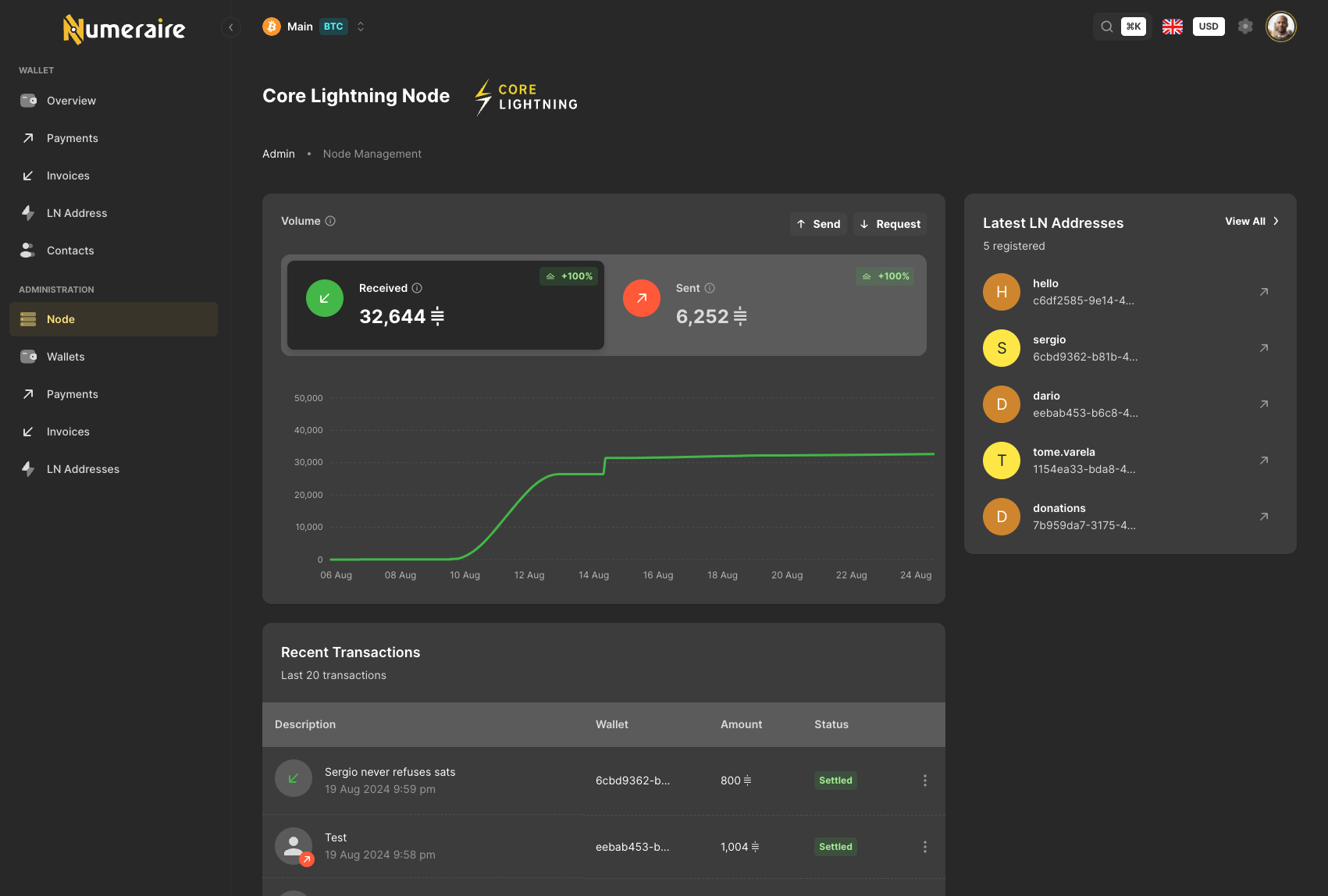Image resolution: width=1328 pixels, height=896 pixels.
Task: Click the Numeraire logo
Action: tap(124, 30)
